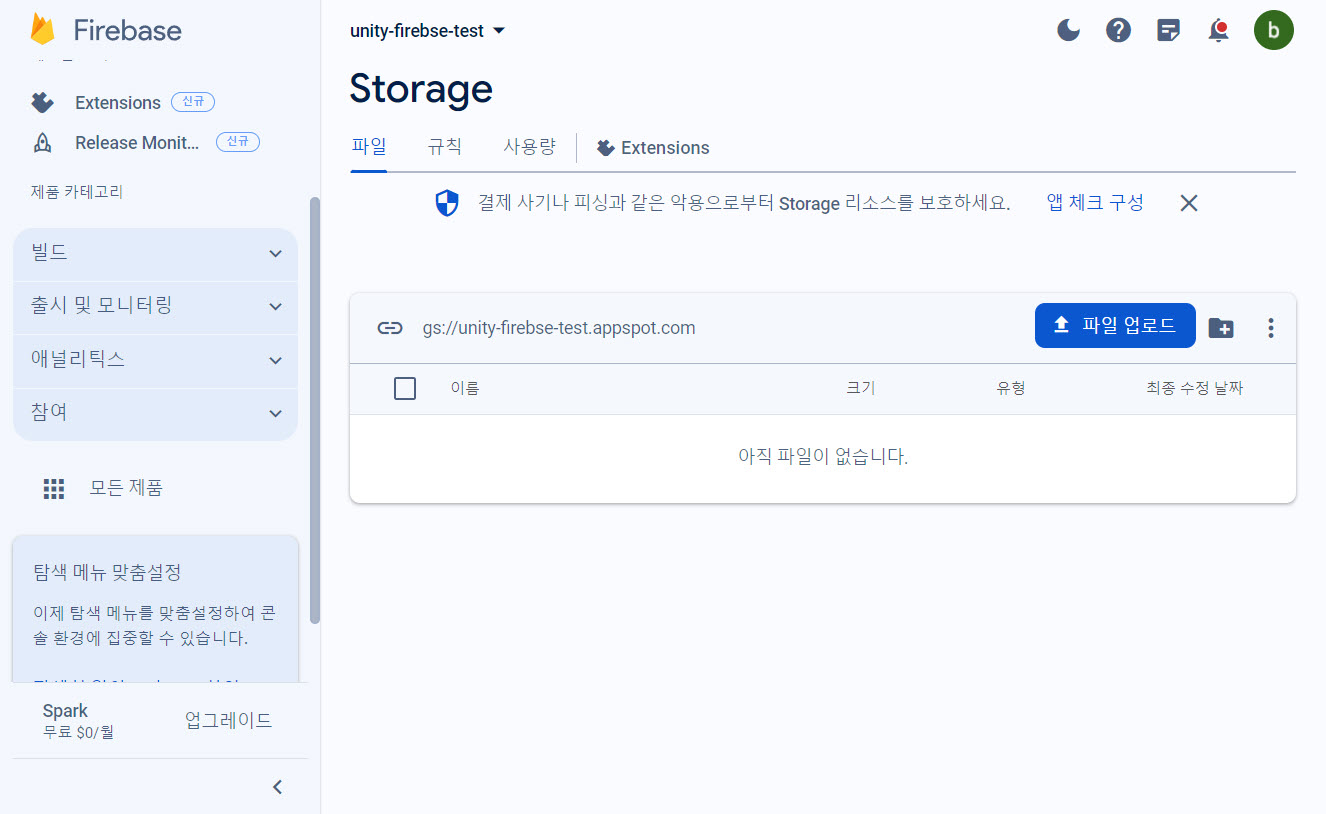
Task: Sort by the 이름 column header
Action: [x=465, y=388]
